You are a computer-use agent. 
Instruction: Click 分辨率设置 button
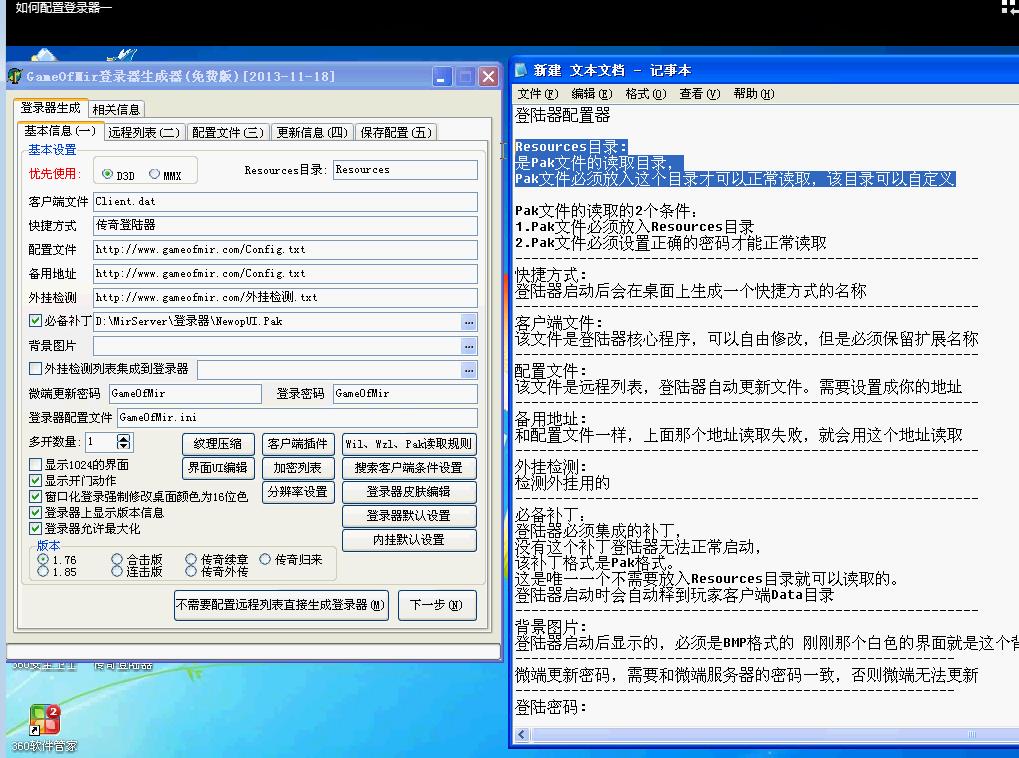coord(298,492)
